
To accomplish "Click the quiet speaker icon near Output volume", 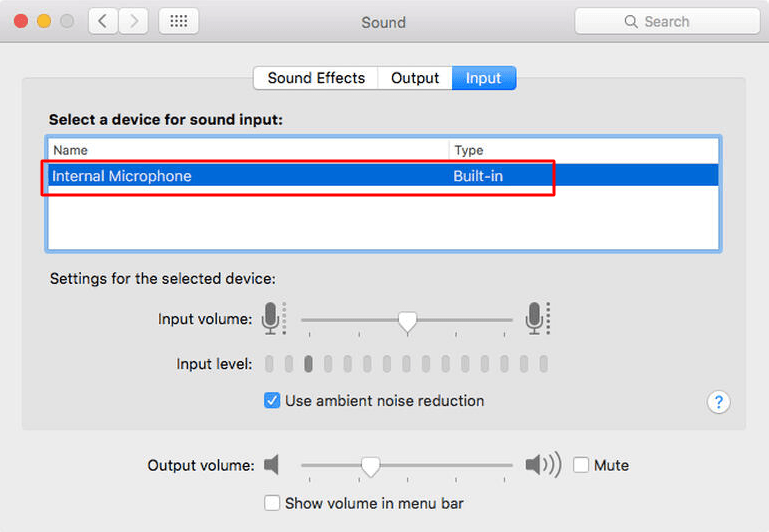I will [x=272, y=465].
